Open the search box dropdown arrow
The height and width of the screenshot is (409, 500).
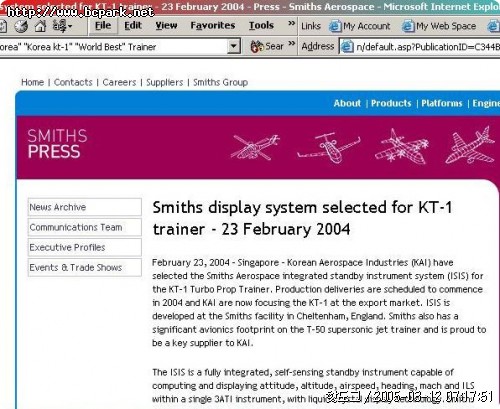pos(234,46)
